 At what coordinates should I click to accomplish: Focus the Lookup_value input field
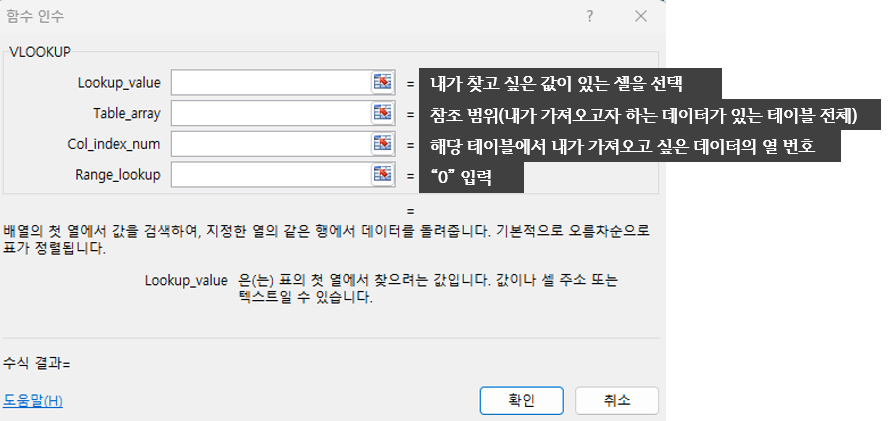click(271, 82)
